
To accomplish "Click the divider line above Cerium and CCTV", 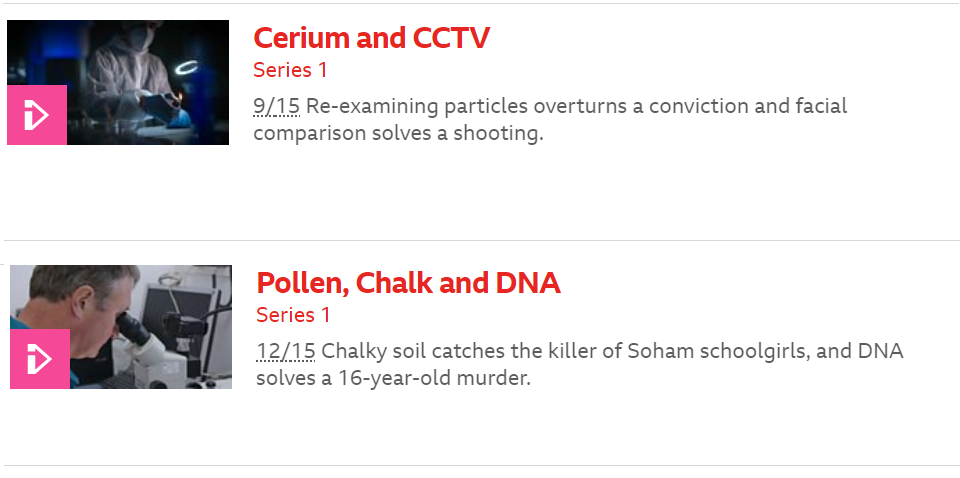I will [480, 3].
